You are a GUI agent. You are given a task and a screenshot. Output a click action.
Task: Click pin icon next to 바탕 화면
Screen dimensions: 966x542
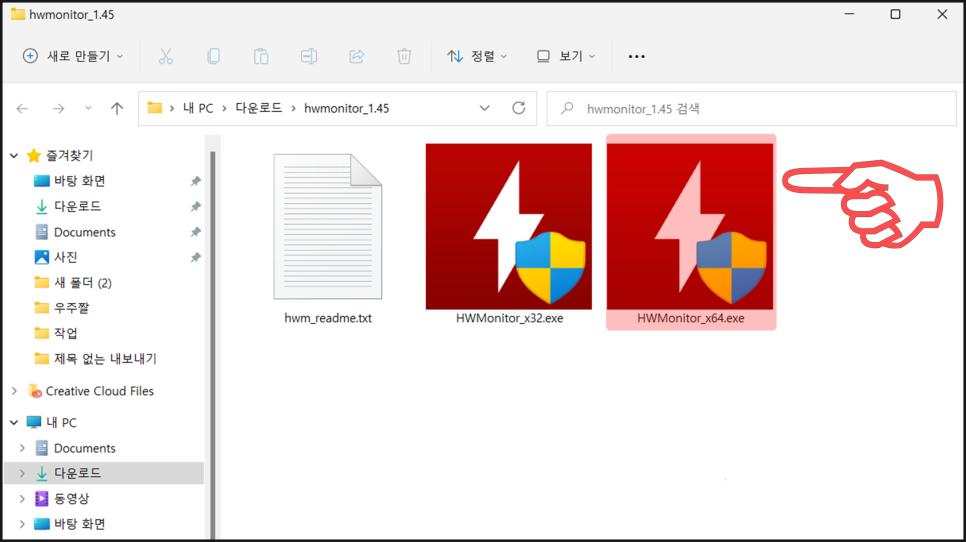195,181
